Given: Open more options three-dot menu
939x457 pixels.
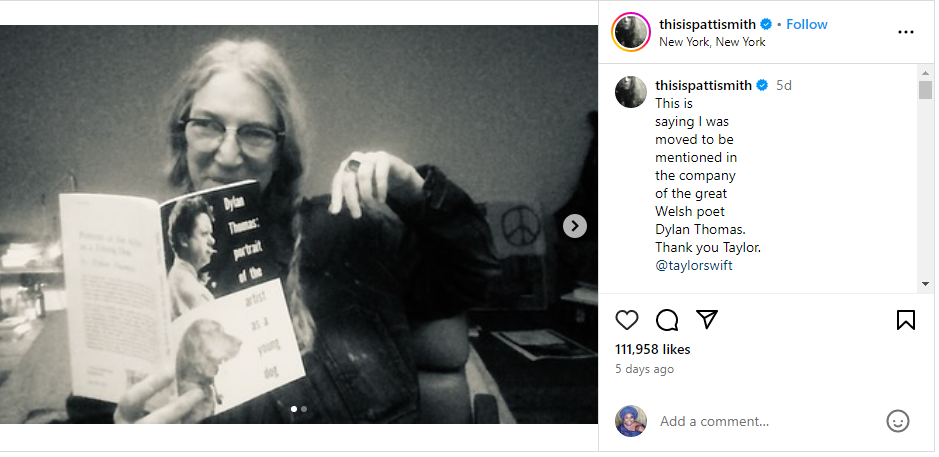Looking at the screenshot, I should [x=905, y=32].
